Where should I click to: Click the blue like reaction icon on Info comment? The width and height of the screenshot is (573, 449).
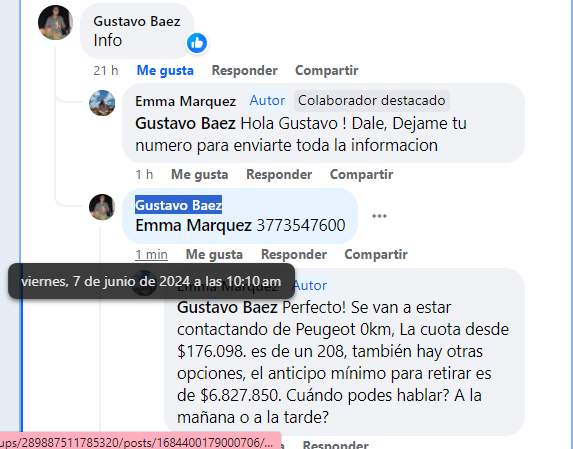[x=197, y=43]
